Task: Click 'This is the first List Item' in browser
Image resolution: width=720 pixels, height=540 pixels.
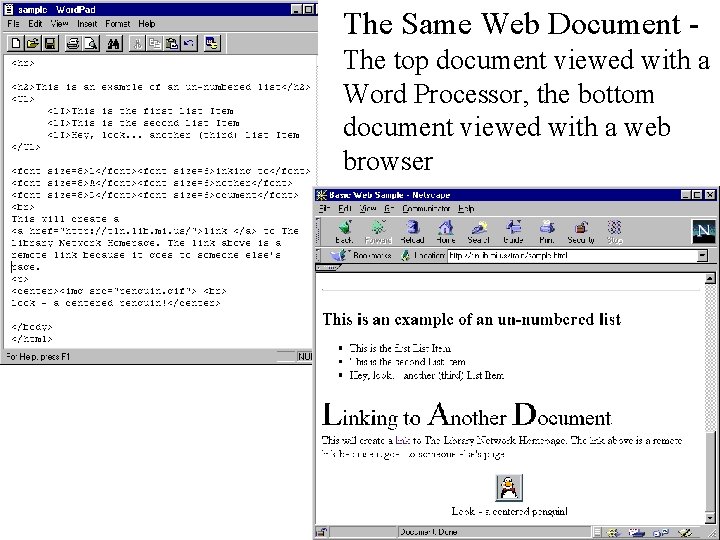Action: [x=400, y=348]
